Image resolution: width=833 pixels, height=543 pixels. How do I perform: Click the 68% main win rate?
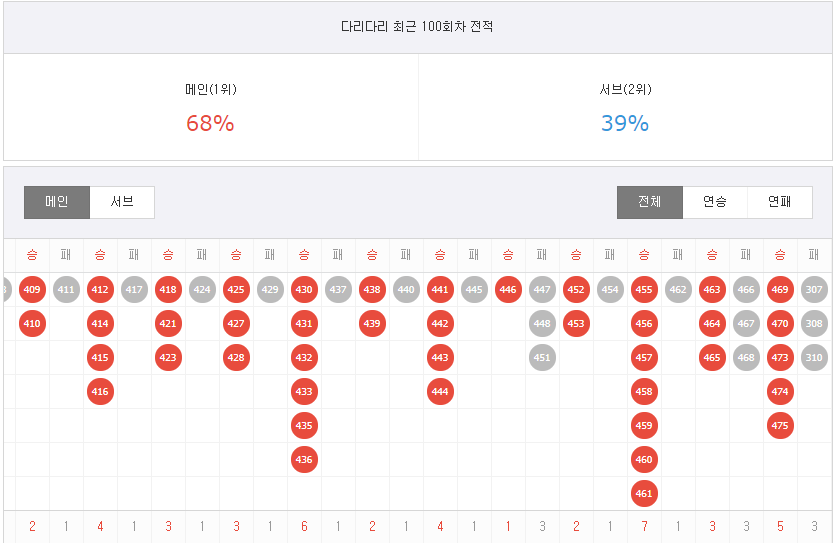coord(210,123)
